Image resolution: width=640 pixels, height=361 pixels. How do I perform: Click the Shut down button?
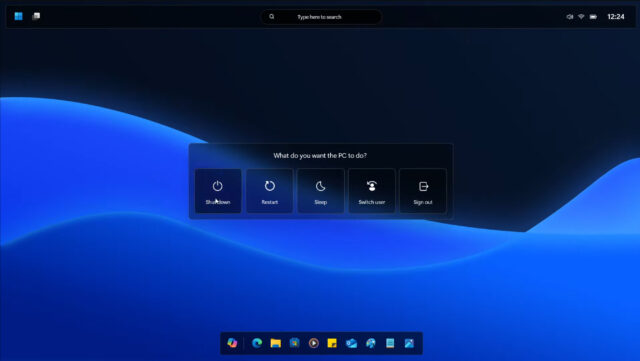point(218,191)
